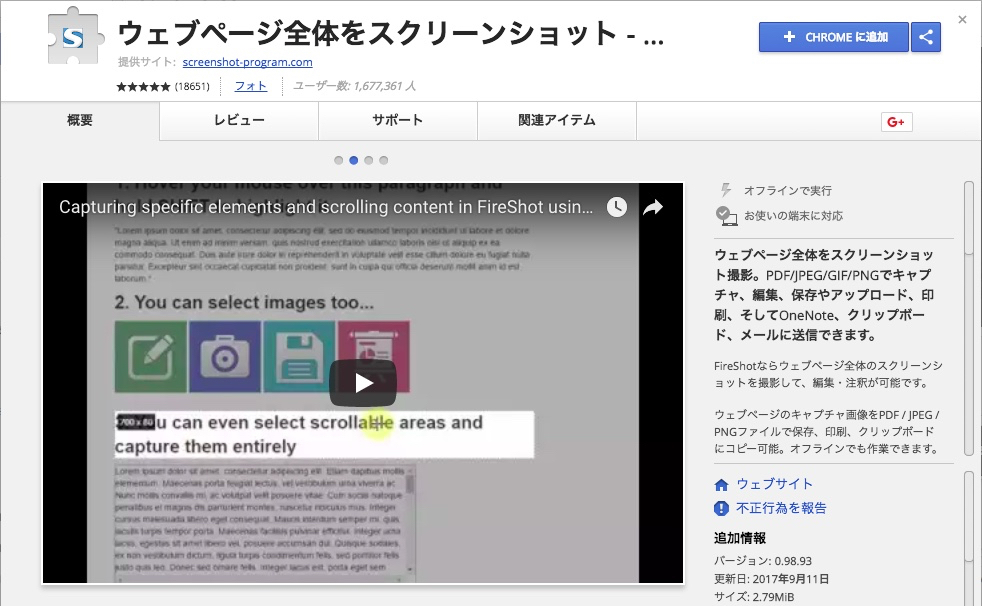Click the exclamation icon beside 不正行為を報告
The height and width of the screenshot is (606, 982).
click(x=721, y=508)
